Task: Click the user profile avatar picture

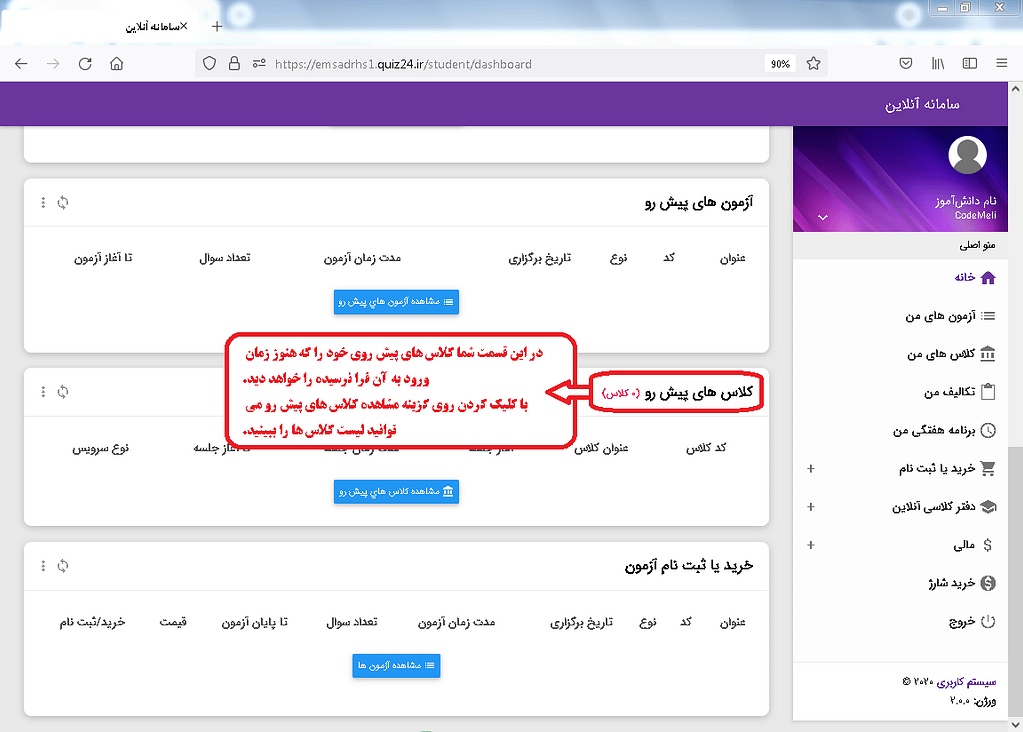Action: [966, 155]
